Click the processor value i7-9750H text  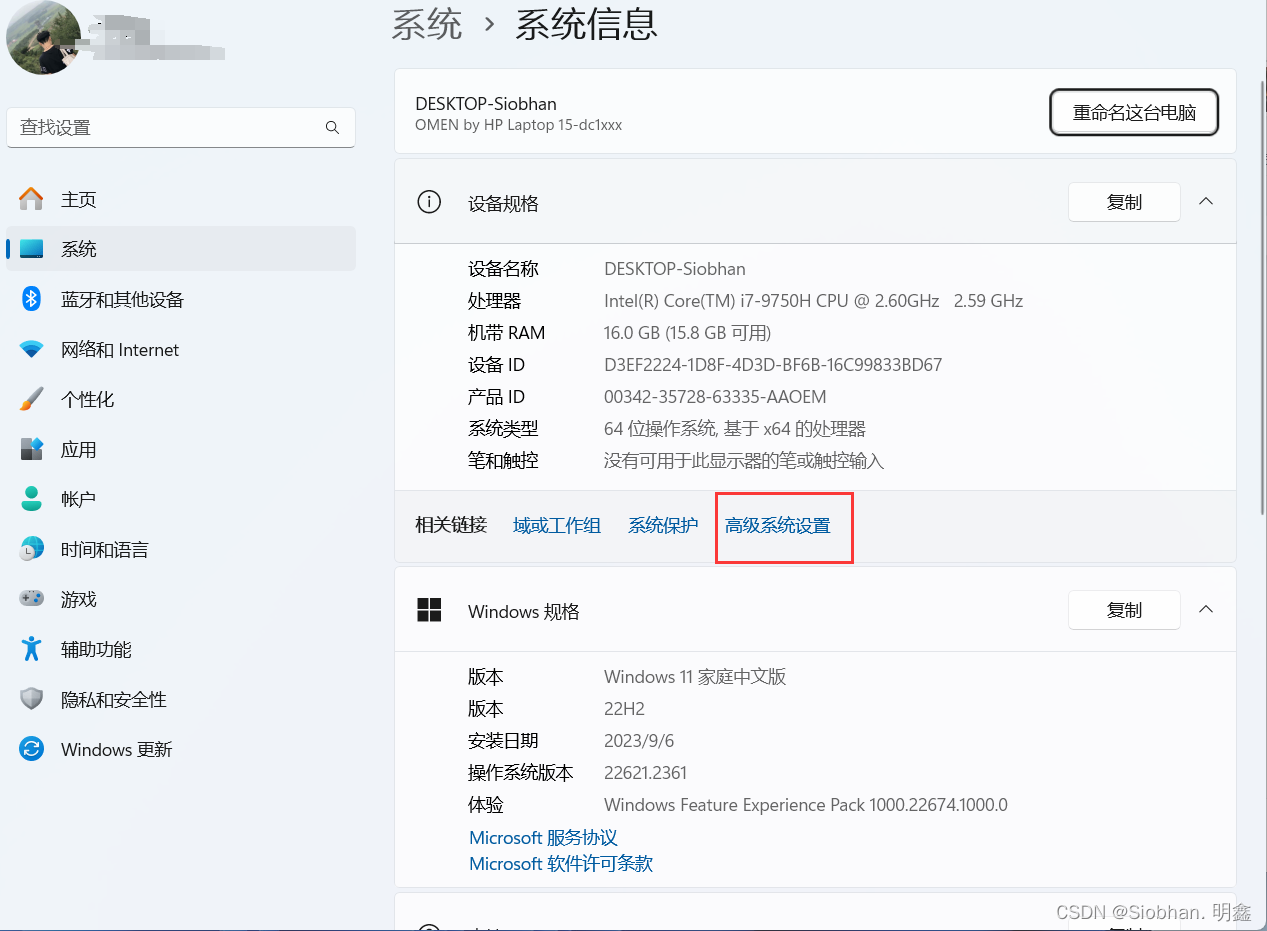813,301
